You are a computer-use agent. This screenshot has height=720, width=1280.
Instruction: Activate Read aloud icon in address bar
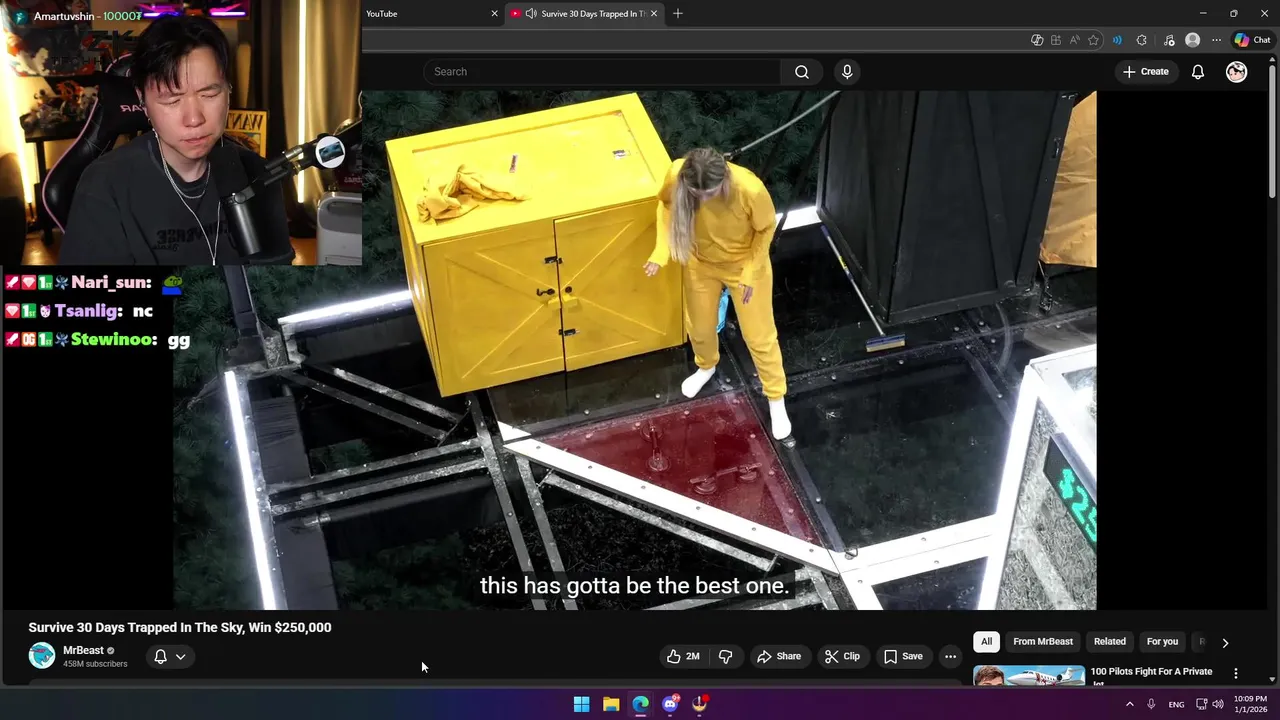tap(1075, 40)
